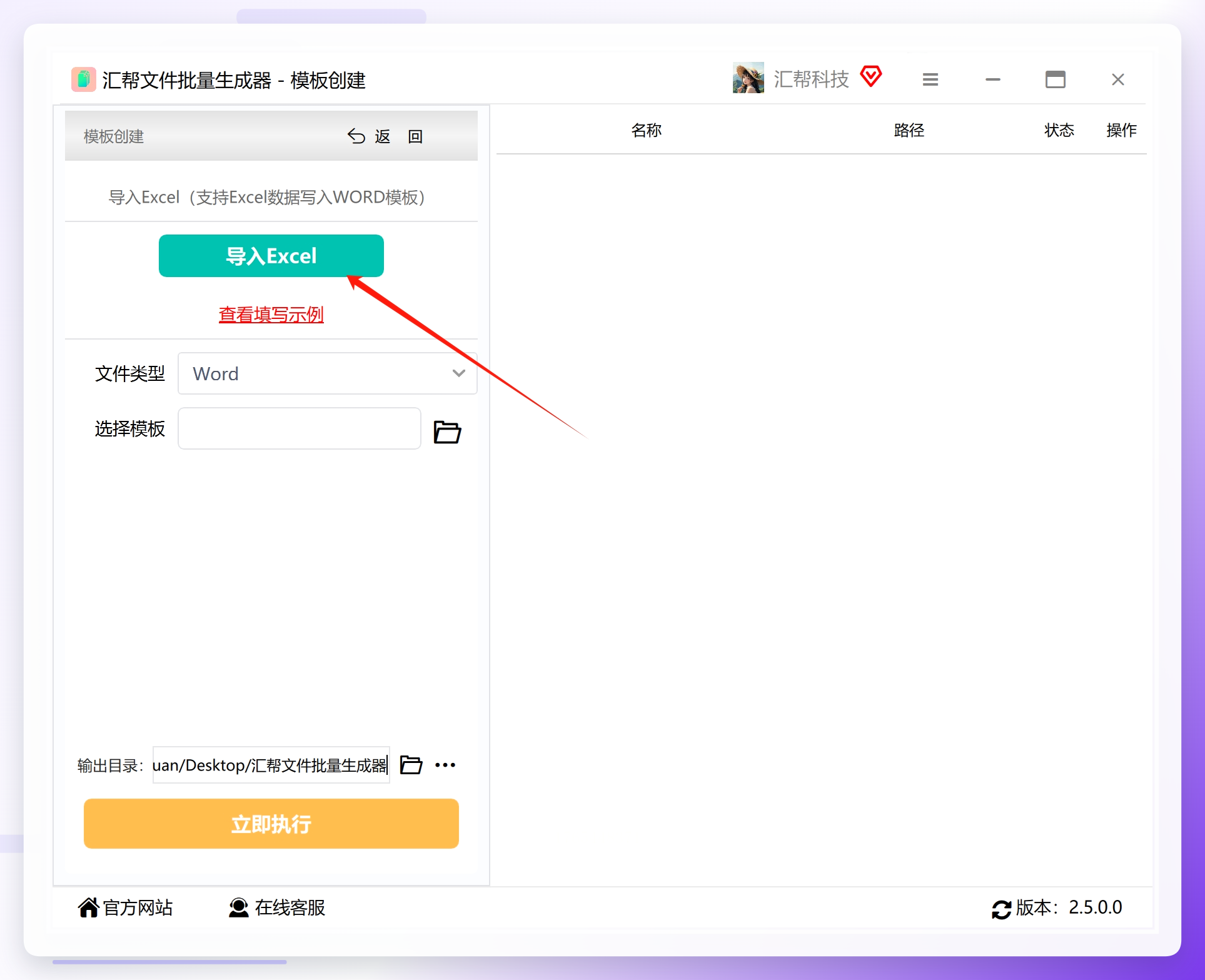Click the 汇帮文件批量生成器 app logo icon
Image resolution: width=1205 pixels, height=980 pixels.
click(83, 79)
